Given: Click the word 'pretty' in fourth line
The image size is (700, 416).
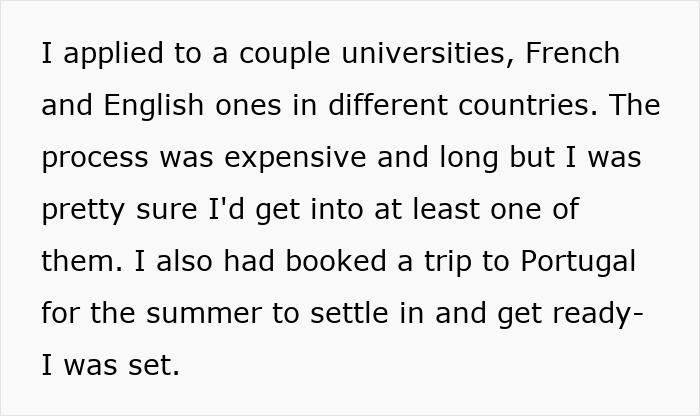Looking at the screenshot, I should click(83, 210).
